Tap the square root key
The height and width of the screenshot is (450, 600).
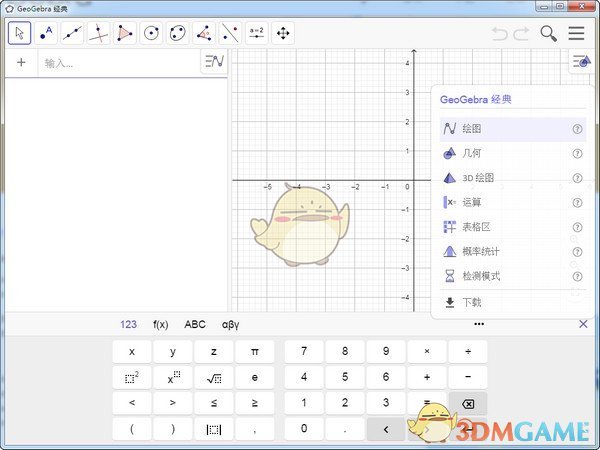click(214, 377)
